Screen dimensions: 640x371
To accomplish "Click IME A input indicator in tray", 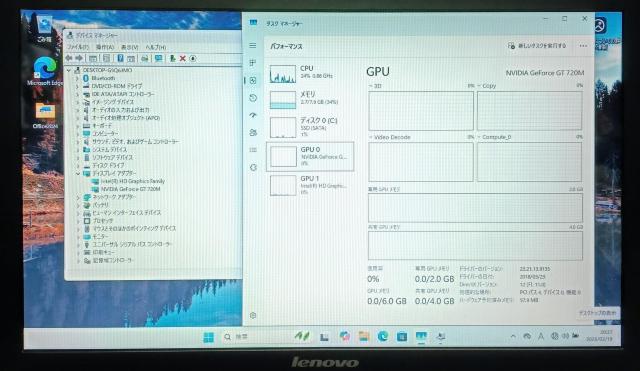I will click(541, 336).
